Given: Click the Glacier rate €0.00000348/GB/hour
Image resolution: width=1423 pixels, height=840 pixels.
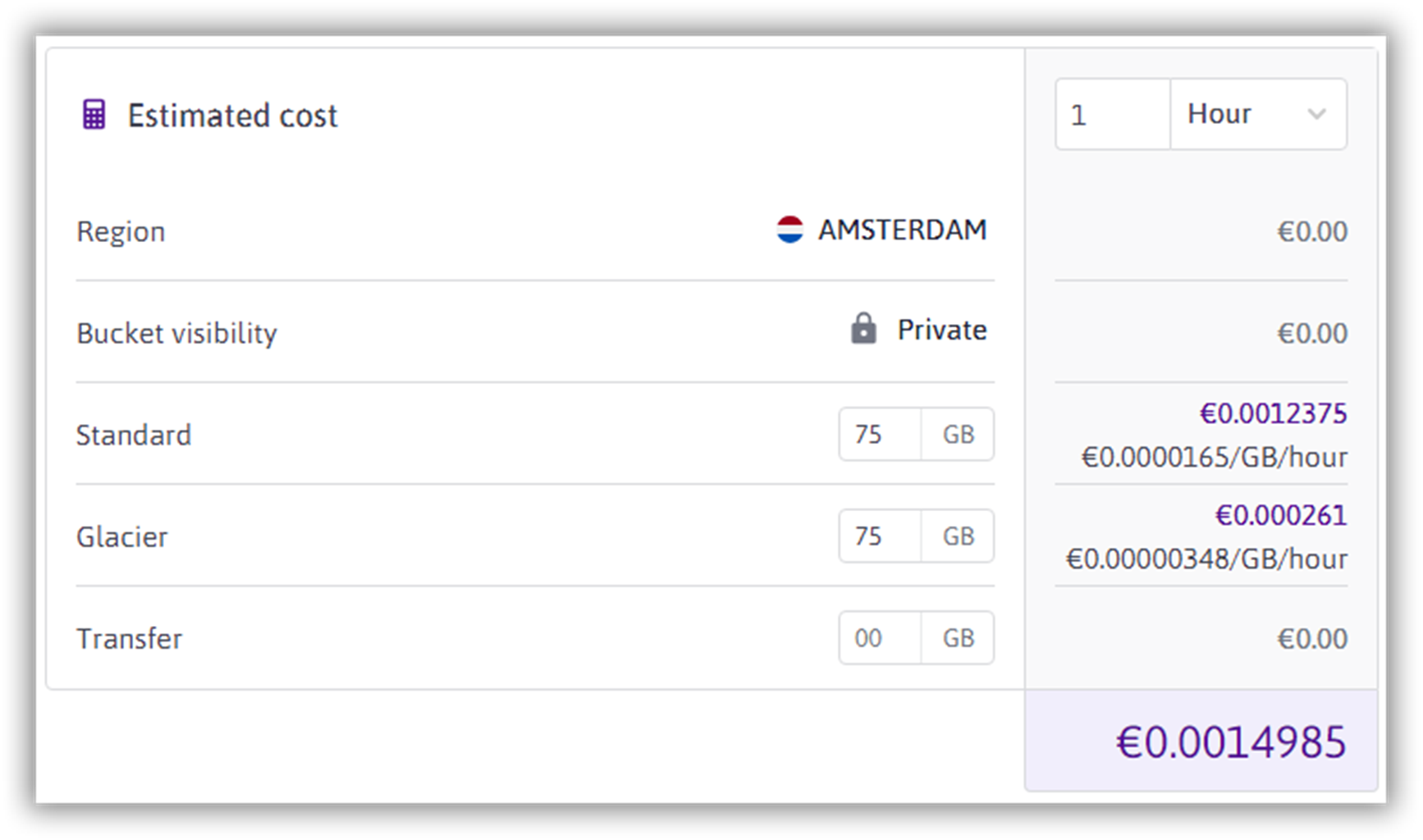Looking at the screenshot, I should coord(1206,559).
